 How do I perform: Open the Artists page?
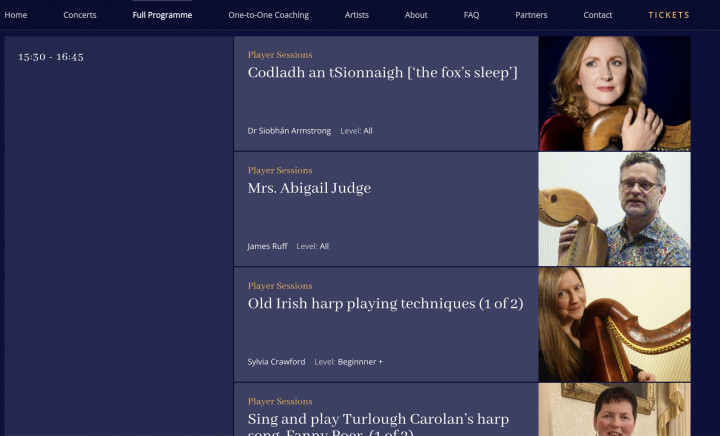point(357,15)
